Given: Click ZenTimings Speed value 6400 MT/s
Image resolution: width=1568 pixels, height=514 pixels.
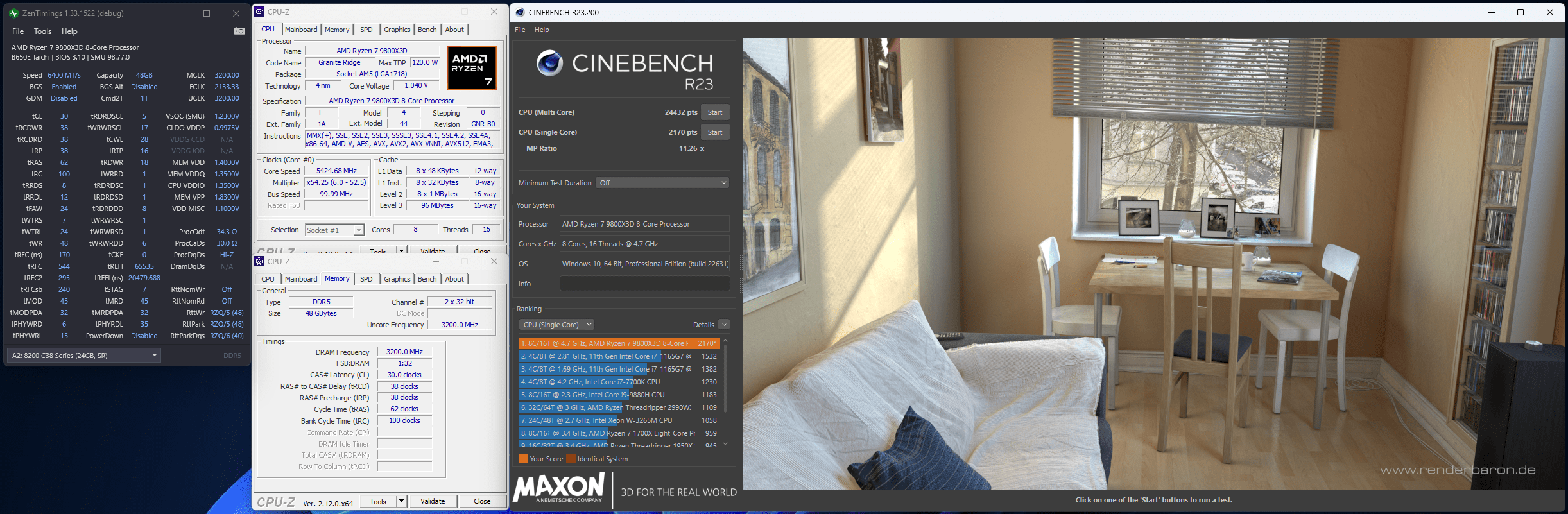Looking at the screenshot, I should (64, 75).
